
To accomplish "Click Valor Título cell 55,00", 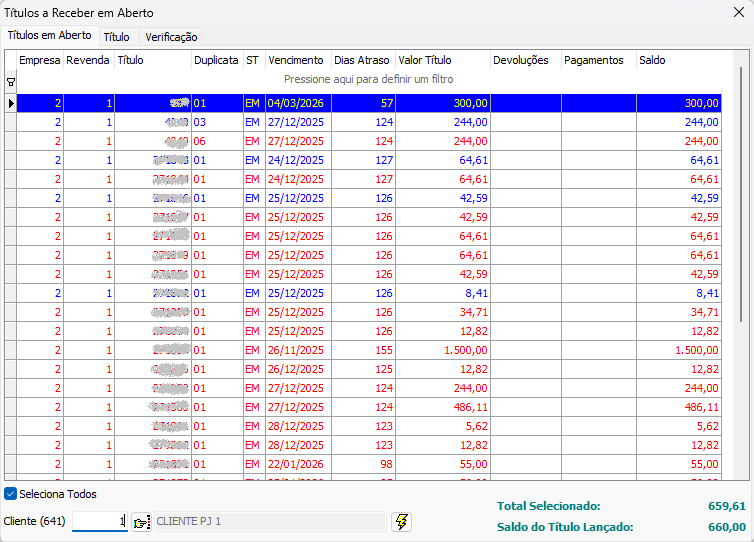I will [442, 464].
